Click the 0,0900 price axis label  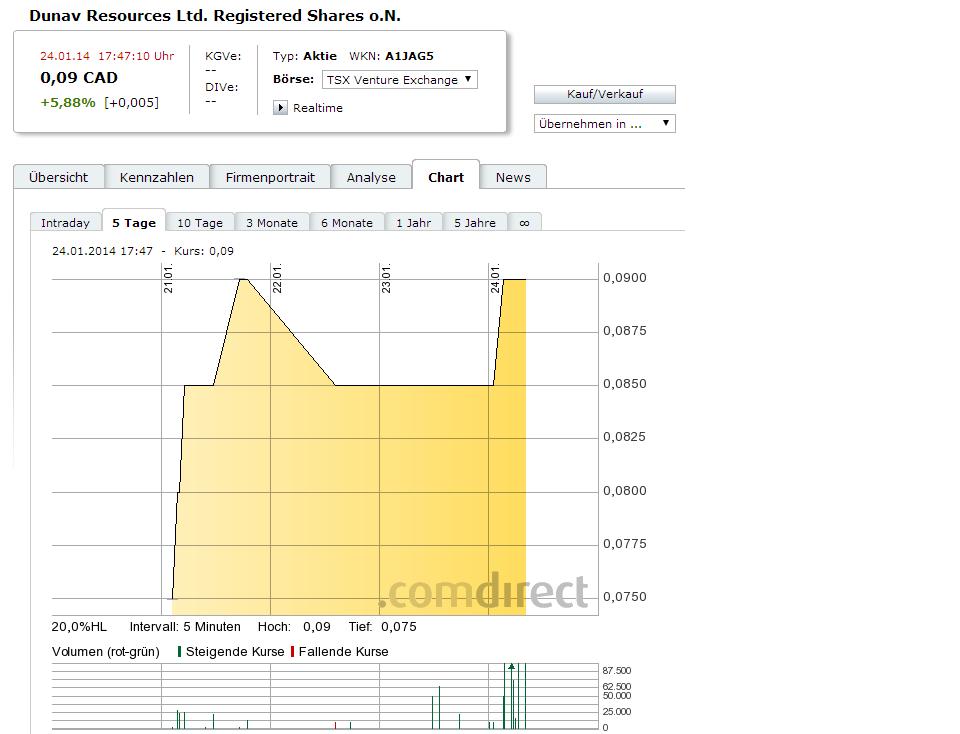click(624, 278)
